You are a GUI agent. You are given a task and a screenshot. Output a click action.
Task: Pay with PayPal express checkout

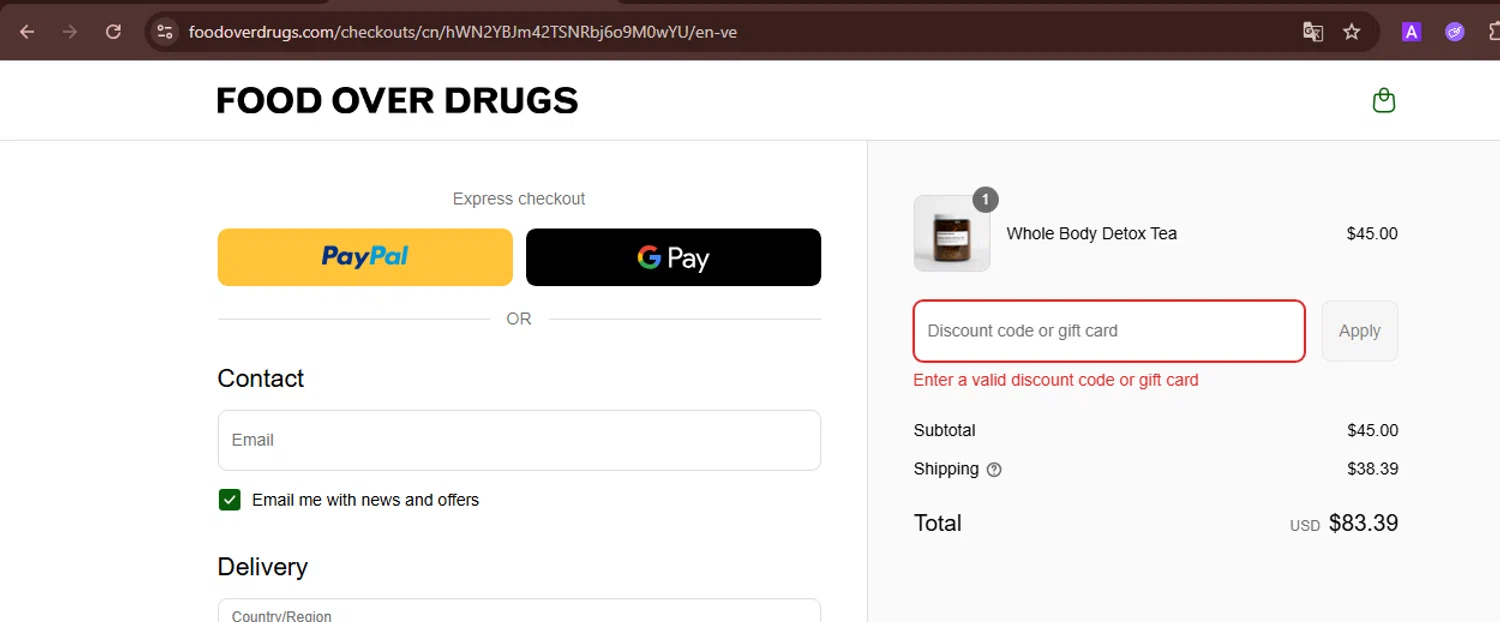coord(365,257)
